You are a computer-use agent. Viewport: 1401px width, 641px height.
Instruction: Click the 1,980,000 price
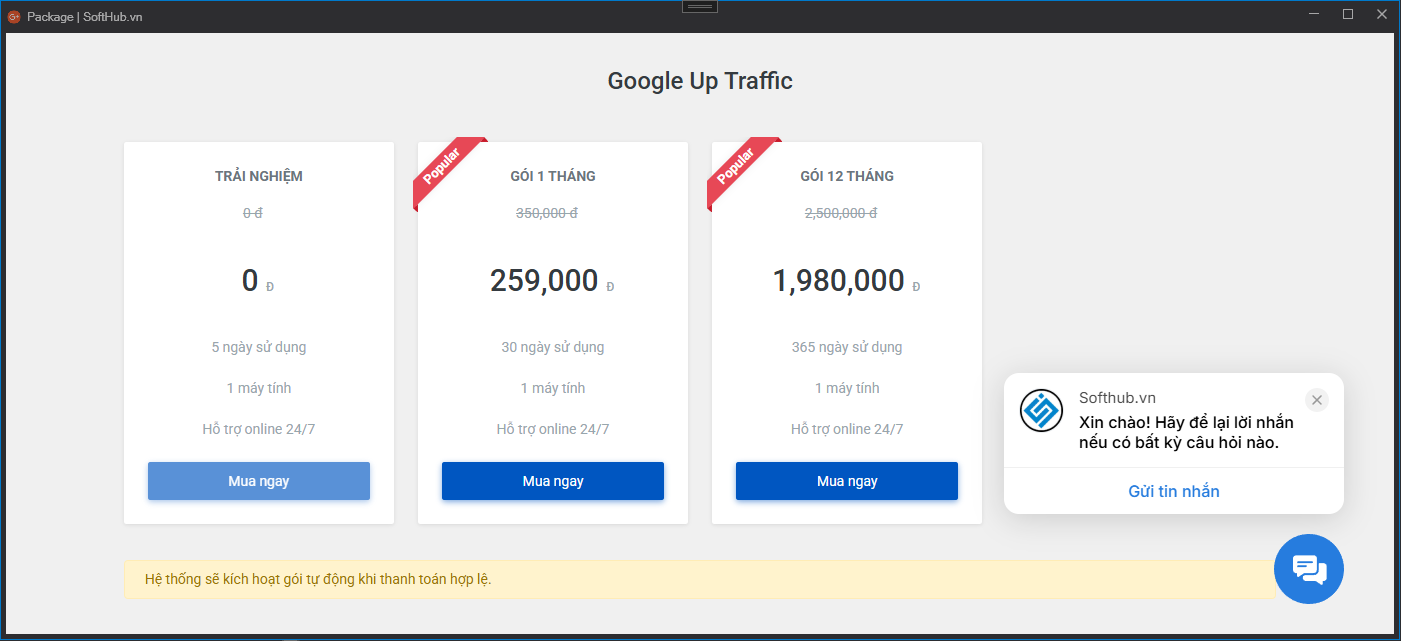click(x=838, y=281)
